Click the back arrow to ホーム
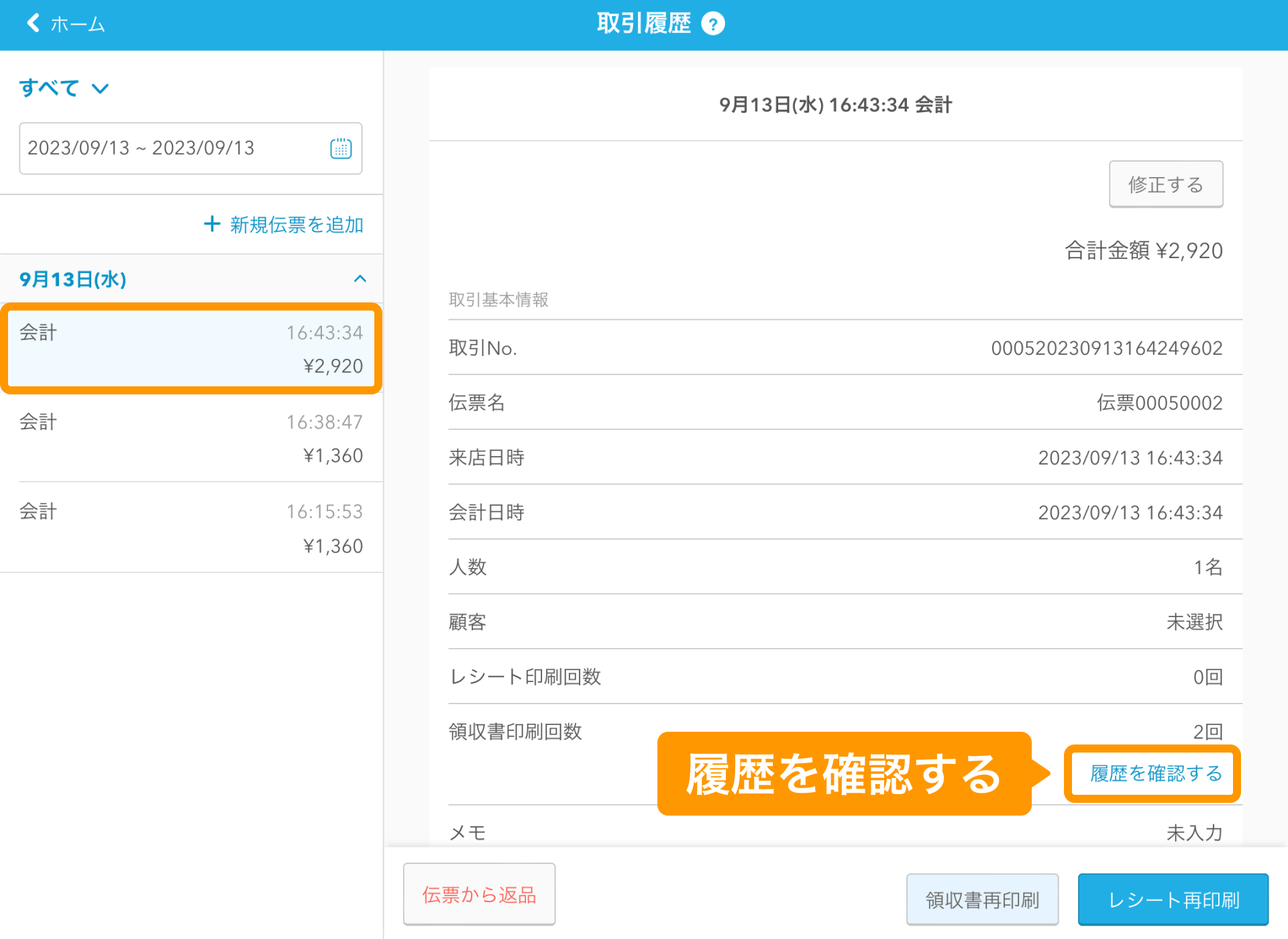 [x=32, y=23]
